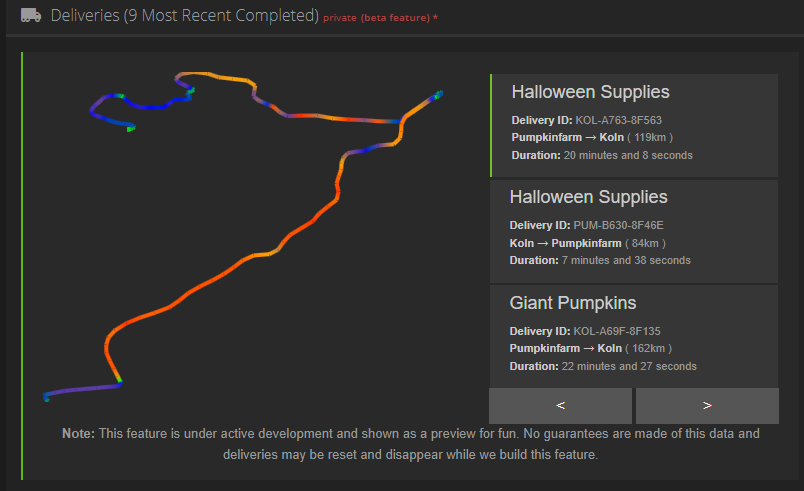804x491 pixels.
Task: Click green start marker at route bottom-left
Action: coord(46,398)
